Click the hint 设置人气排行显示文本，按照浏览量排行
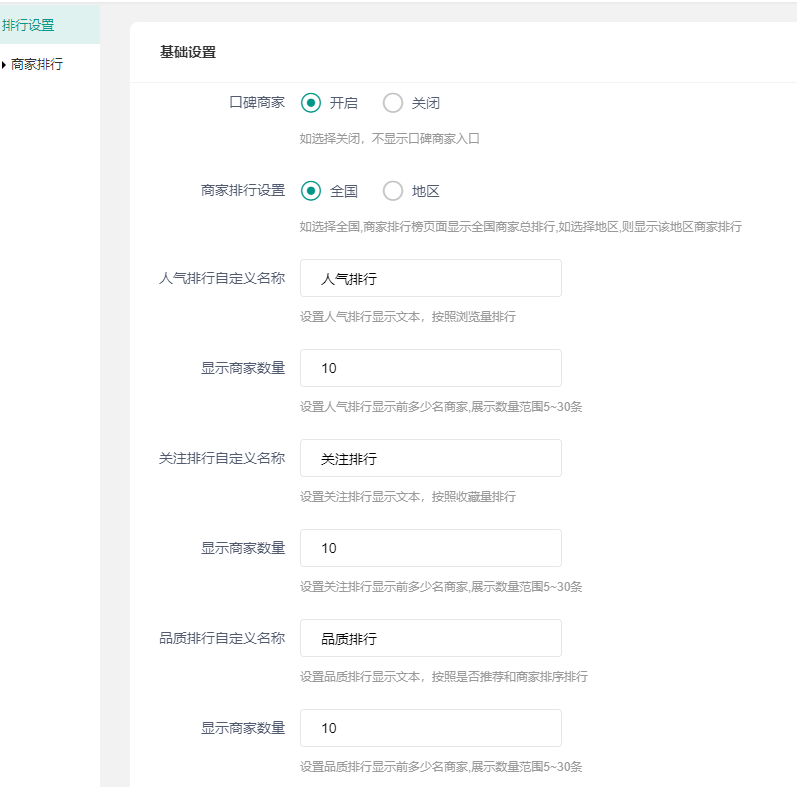The image size is (797, 787). click(x=408, y=317)
